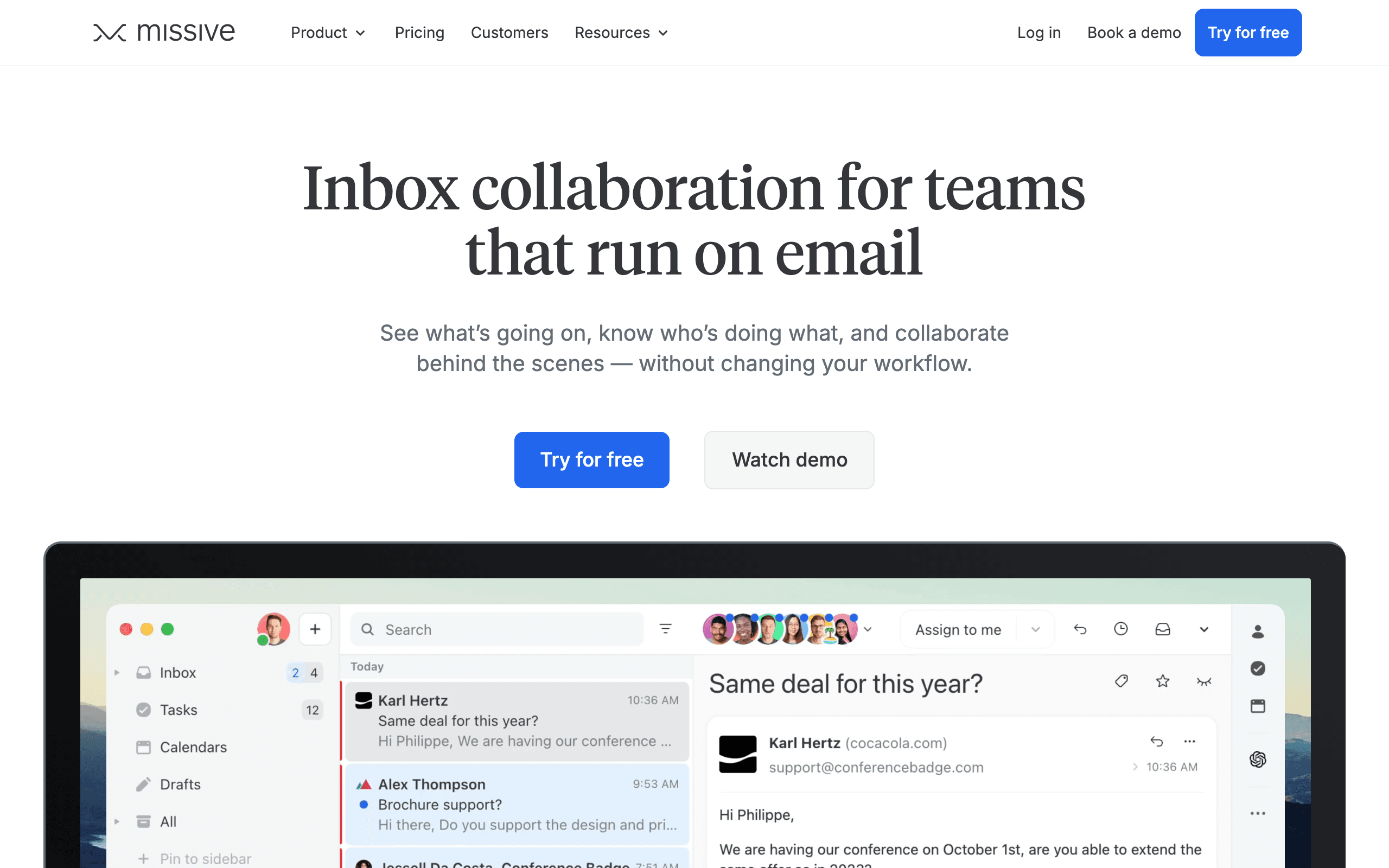Image resolution: width=1389 pixels, height=868 pixels.
Task: Open the Pricing page
Action: point(419,33)
